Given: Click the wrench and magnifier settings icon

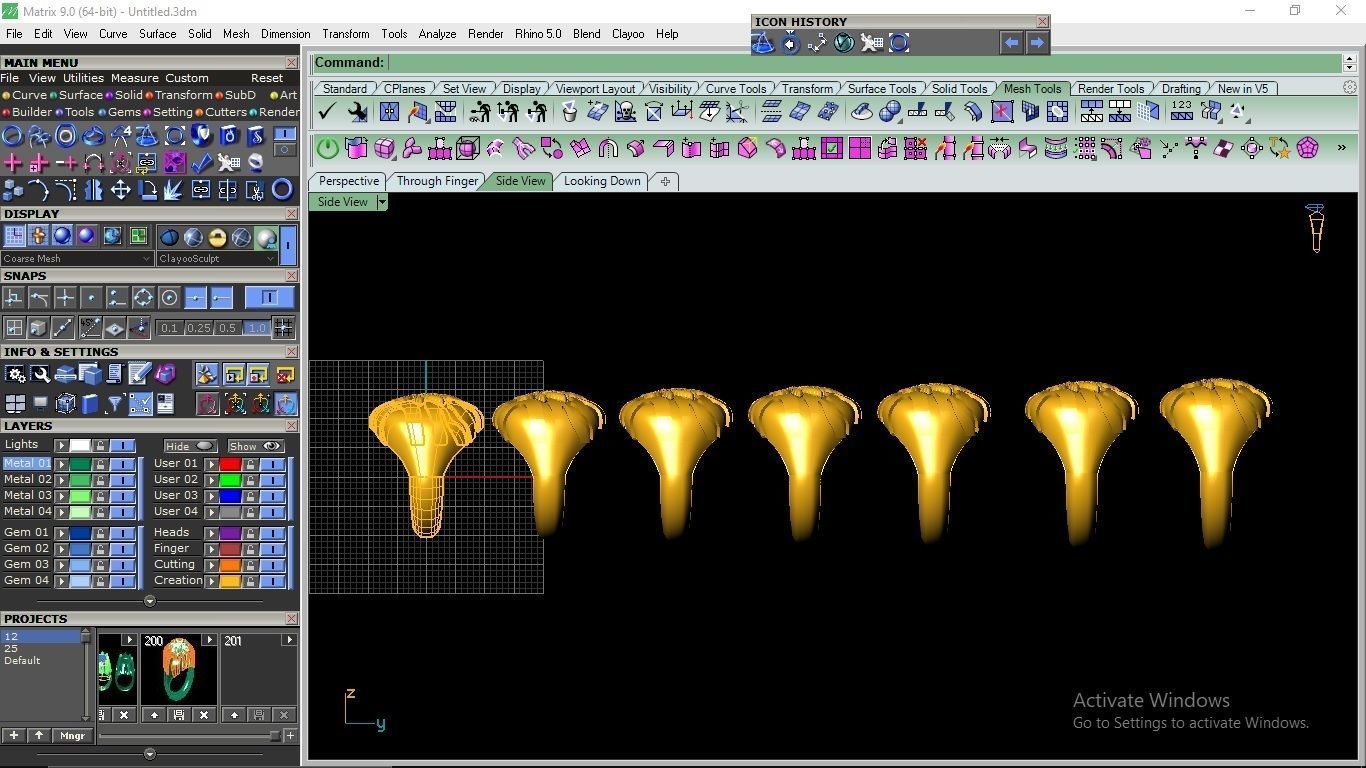Looking at the screenshot, I should (x=40, y=375).
